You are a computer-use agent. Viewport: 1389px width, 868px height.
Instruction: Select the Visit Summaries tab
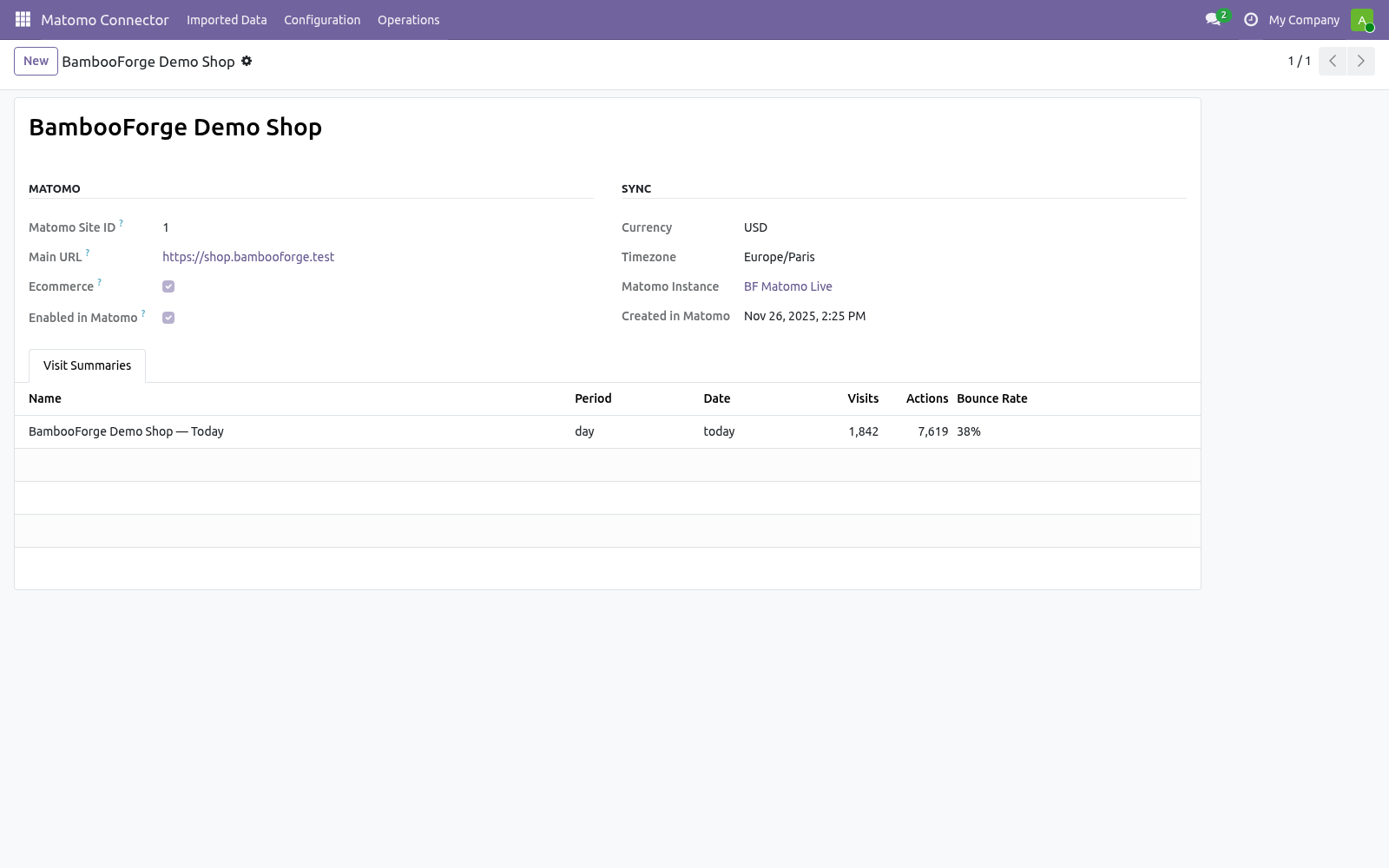pos(87,365)
